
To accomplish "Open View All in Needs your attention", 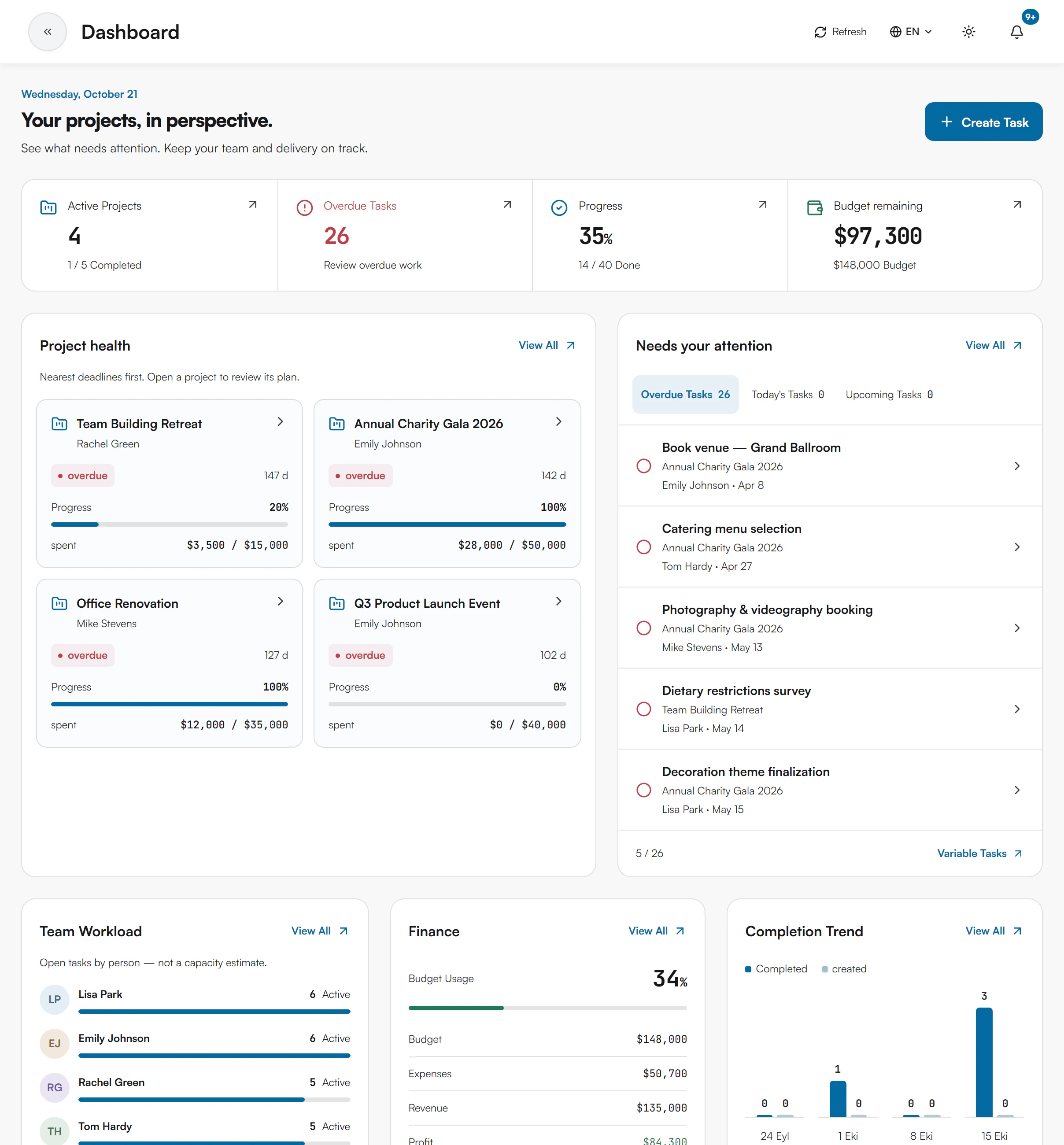I will (994, 345).
